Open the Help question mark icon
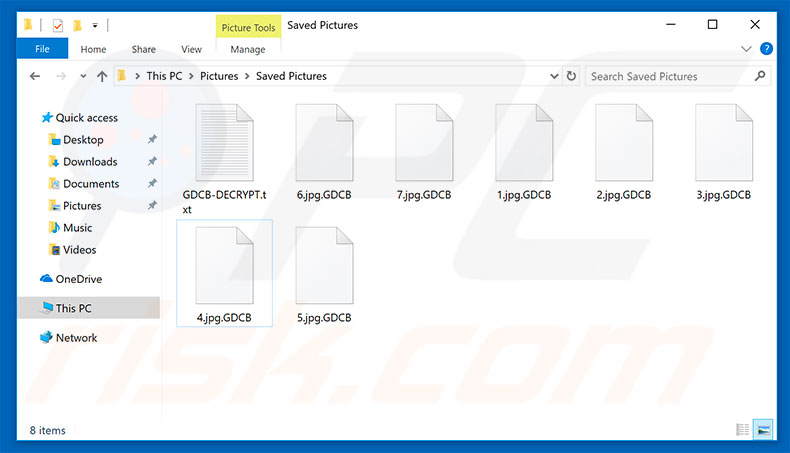 coord(766,49)
